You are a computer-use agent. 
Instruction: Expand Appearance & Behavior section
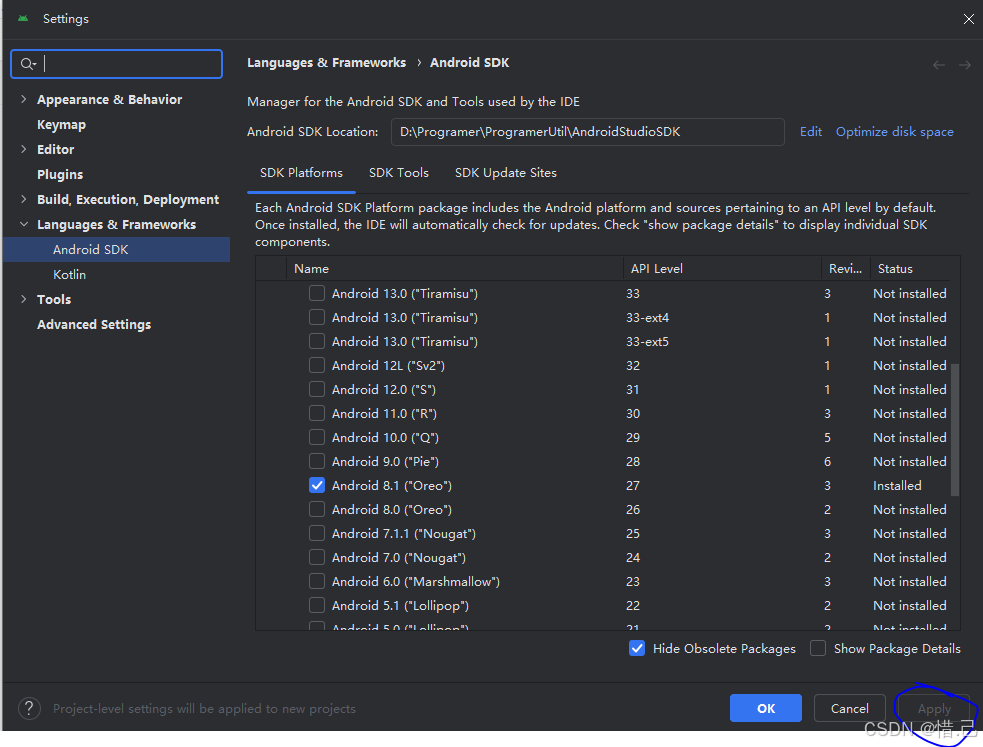coord(24,99)
